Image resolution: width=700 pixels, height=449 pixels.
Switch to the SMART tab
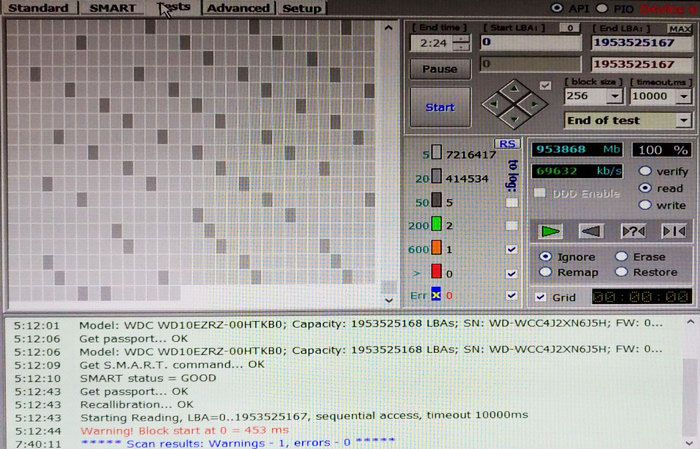coord(112,8)
